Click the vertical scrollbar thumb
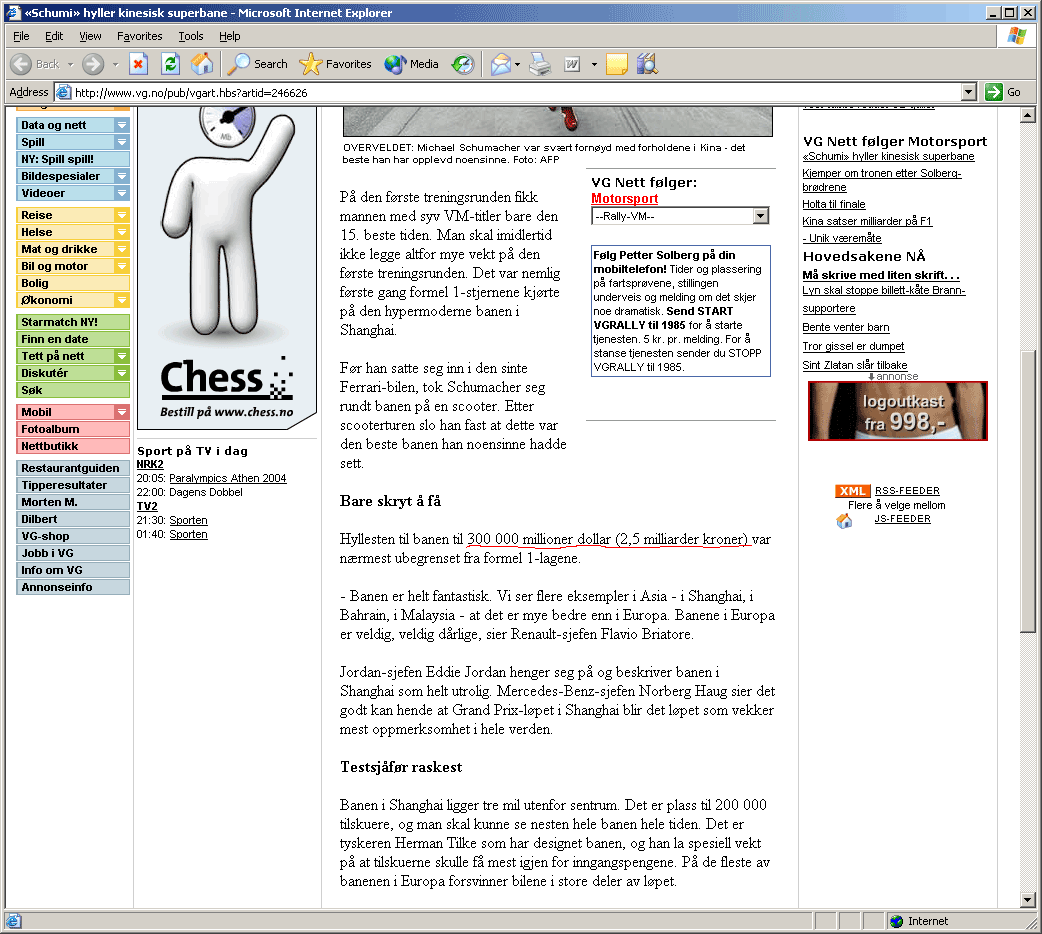1042x934 pixels. pyautogui.click(x=1027, y=491)
